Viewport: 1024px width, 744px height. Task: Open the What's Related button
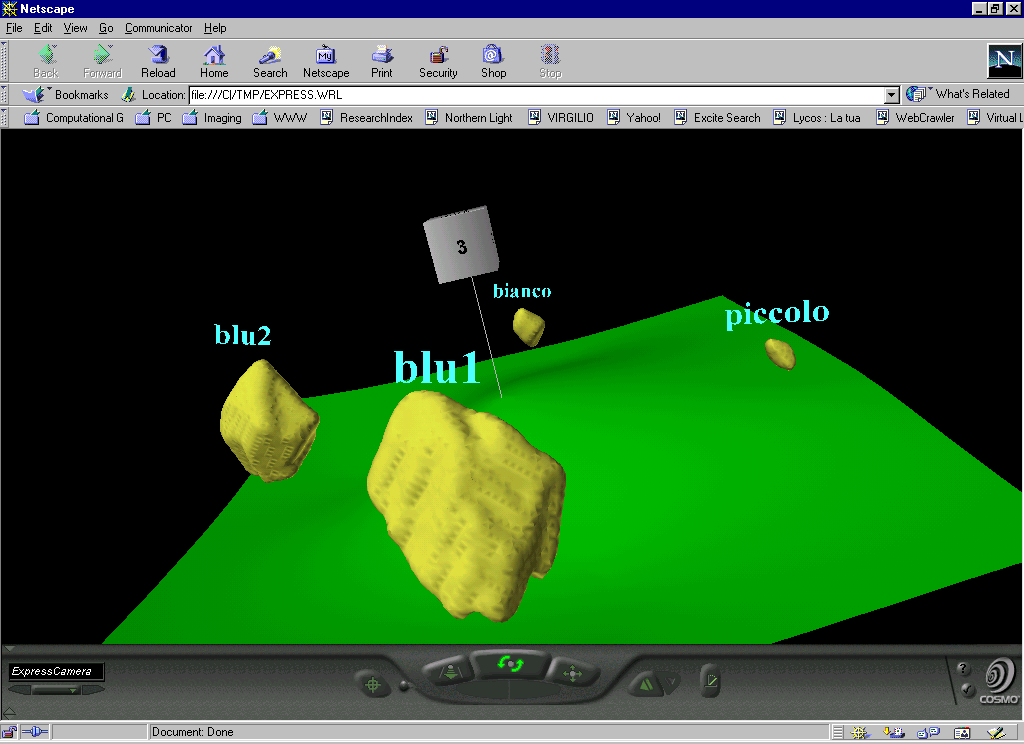pos(959,94)
